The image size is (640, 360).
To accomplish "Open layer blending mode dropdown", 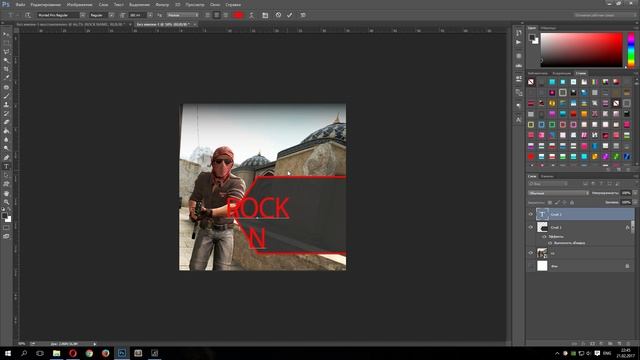I will (x=558, y=193).
